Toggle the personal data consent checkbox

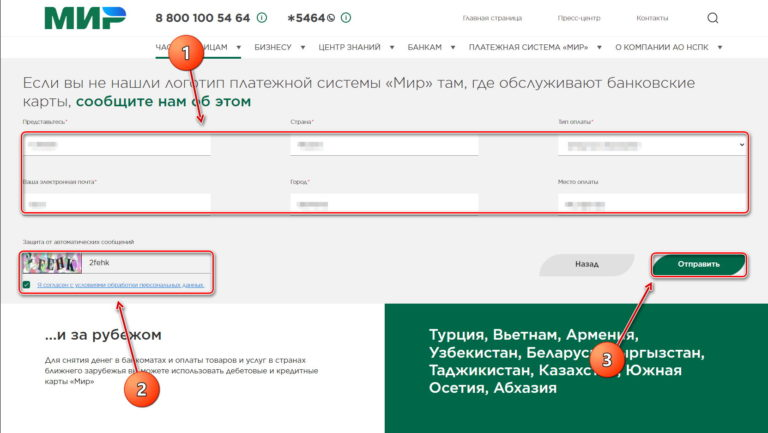click(x=27, y=285)
